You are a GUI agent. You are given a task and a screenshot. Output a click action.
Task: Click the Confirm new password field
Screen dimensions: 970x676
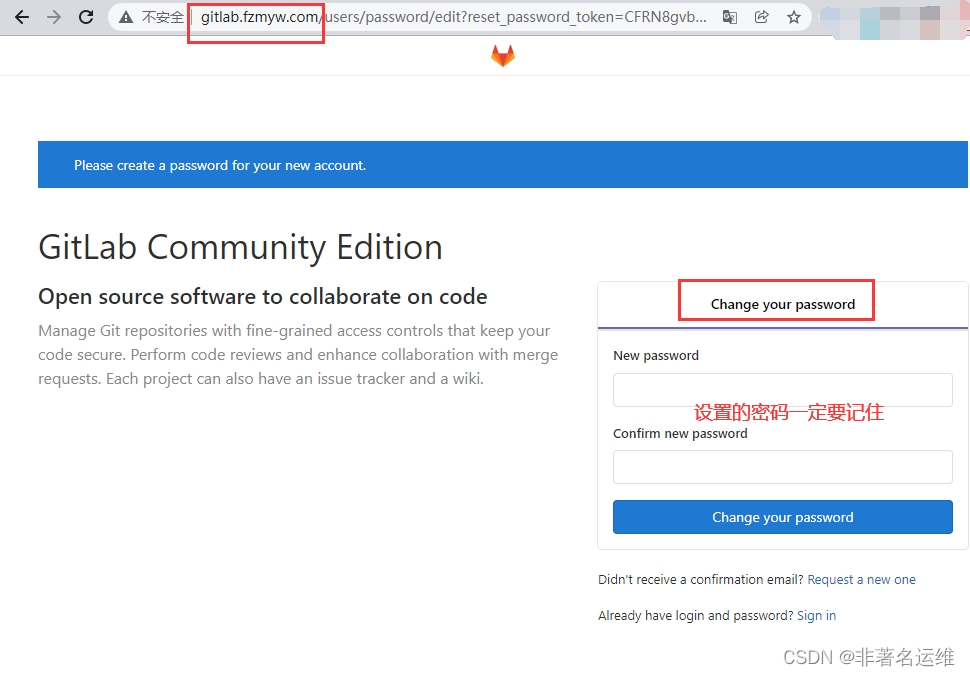coord(783,467)
